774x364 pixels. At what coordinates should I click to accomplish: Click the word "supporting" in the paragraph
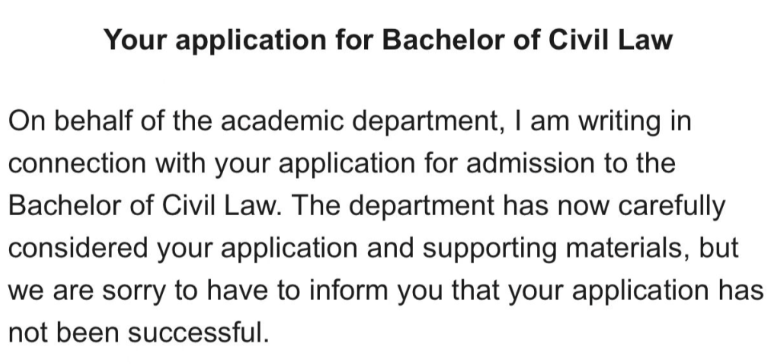(x=490, y=250)
